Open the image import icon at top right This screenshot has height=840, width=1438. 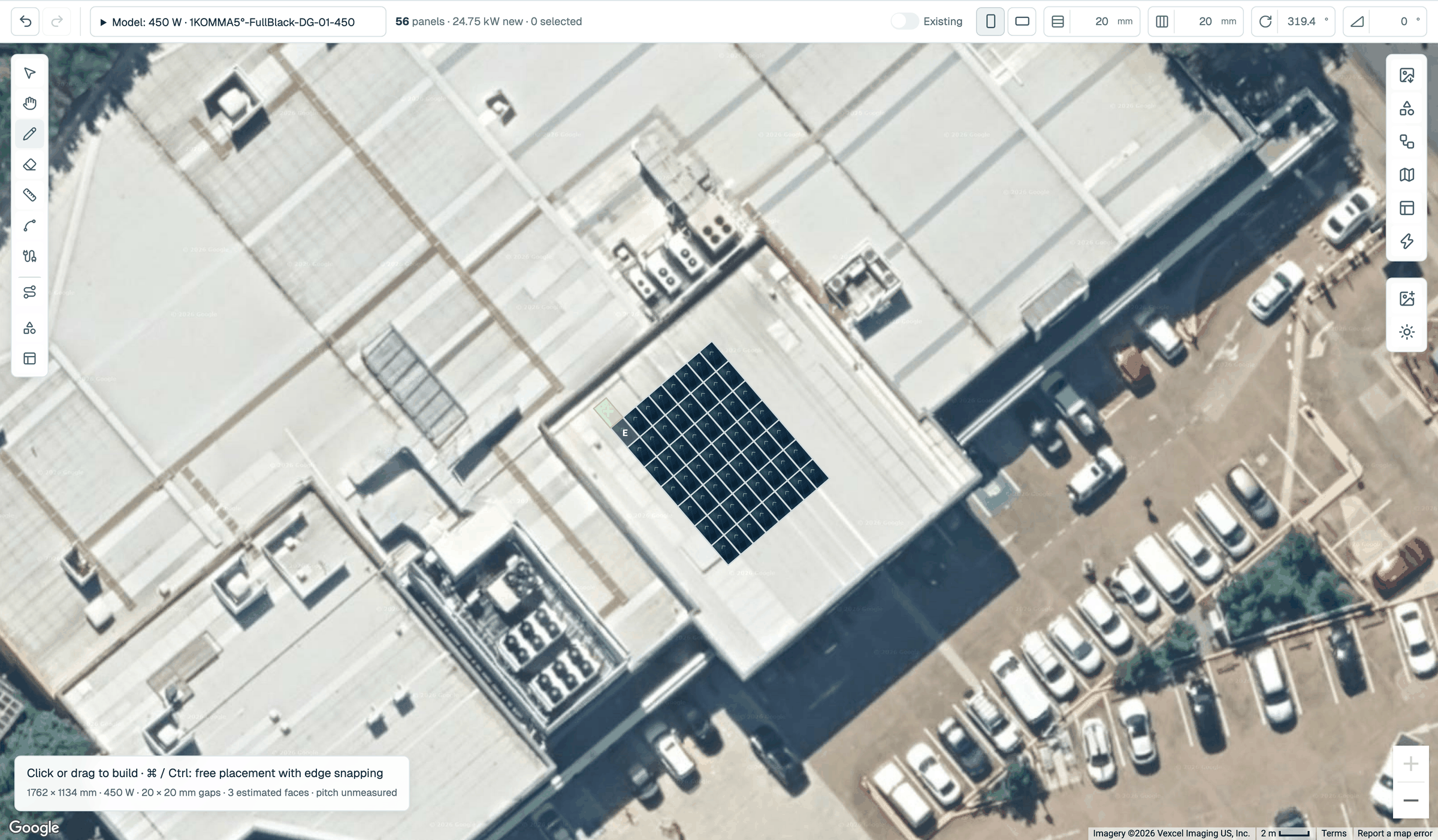[x=1407, y=75]
